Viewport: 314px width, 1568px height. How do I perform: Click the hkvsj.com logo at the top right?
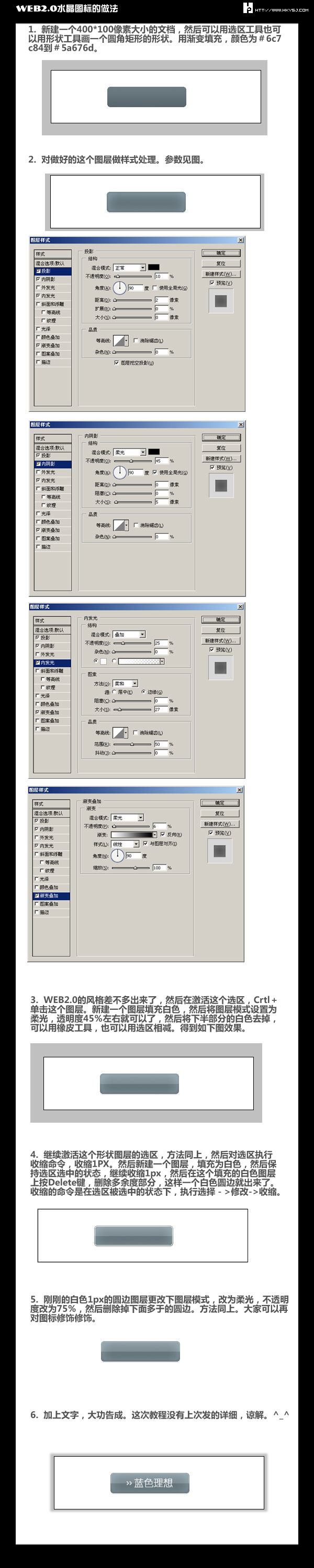(x=276, y=8)
